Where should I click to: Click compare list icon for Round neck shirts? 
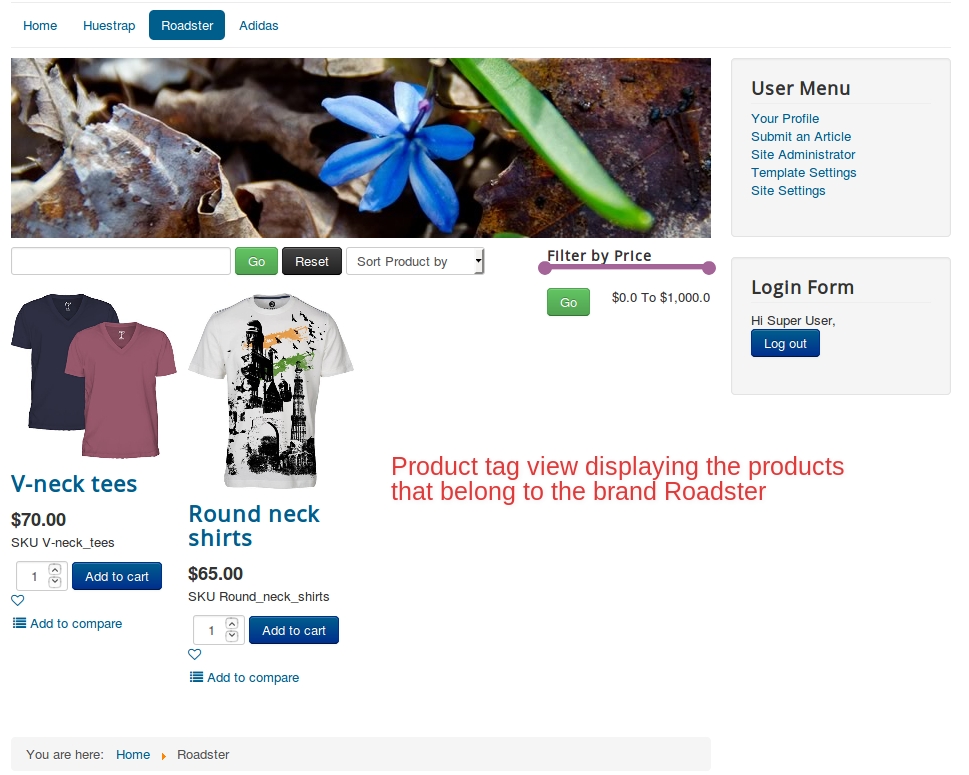tap(196, 677)
